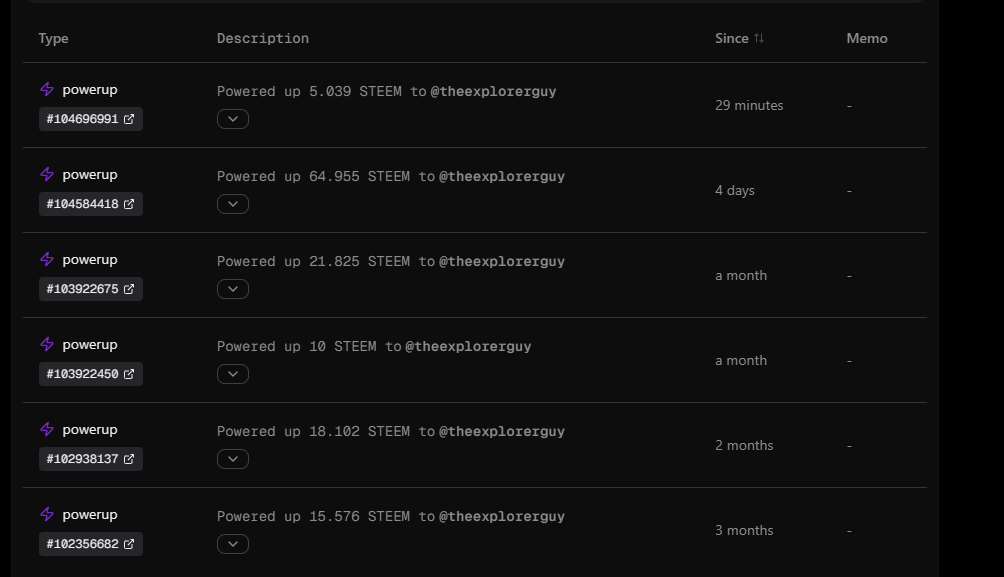Open external link icon for #102938137

pos(129,459)
